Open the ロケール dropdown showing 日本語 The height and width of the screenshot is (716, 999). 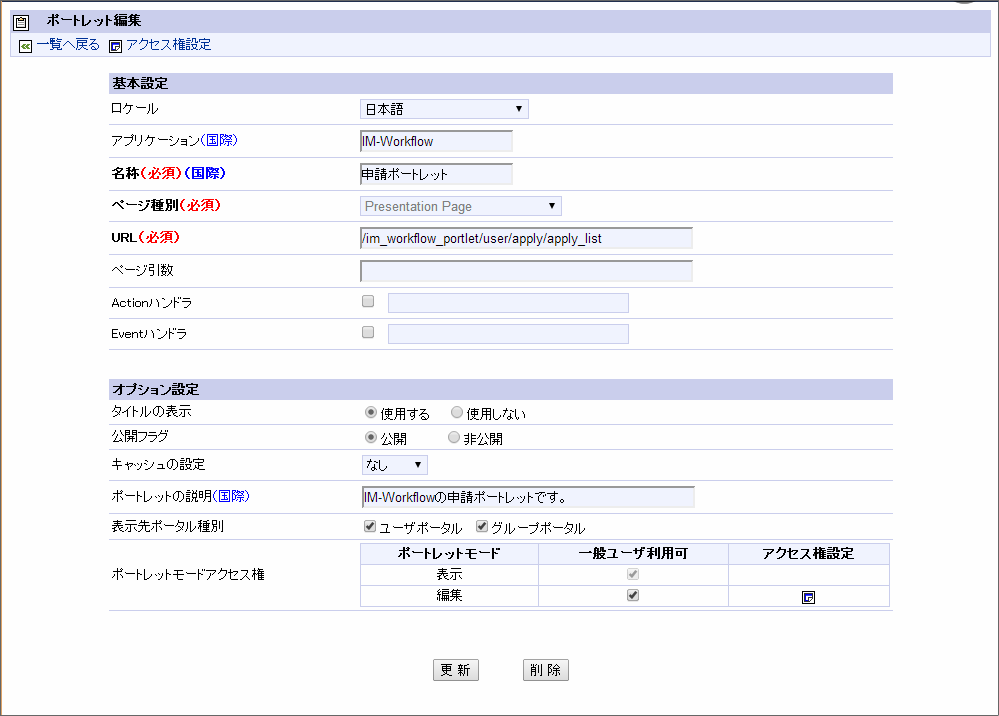(x=444, y=109)
